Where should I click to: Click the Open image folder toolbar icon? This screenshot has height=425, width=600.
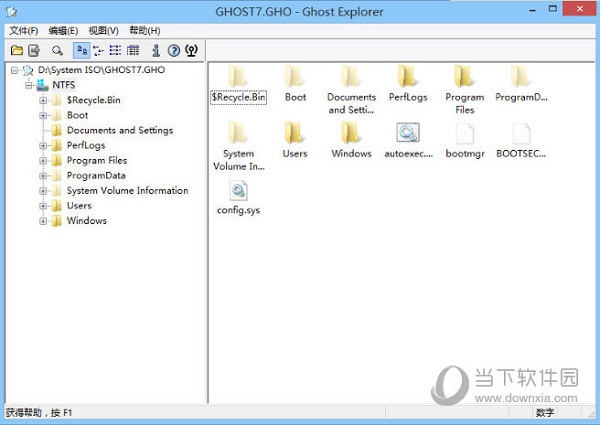[17, 50]
